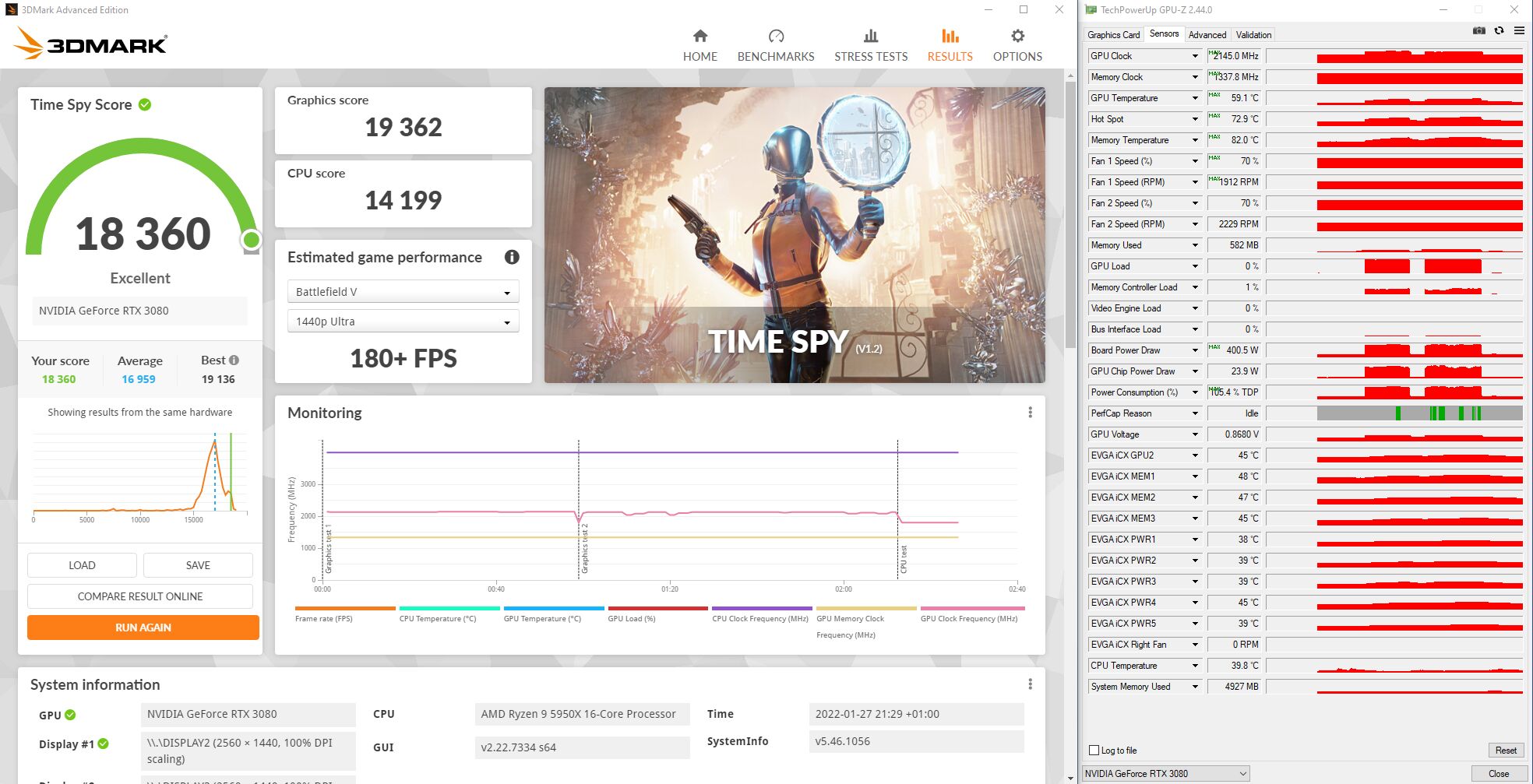
Task: Click the CPU score value "14 199"
Action: (404, 200)
